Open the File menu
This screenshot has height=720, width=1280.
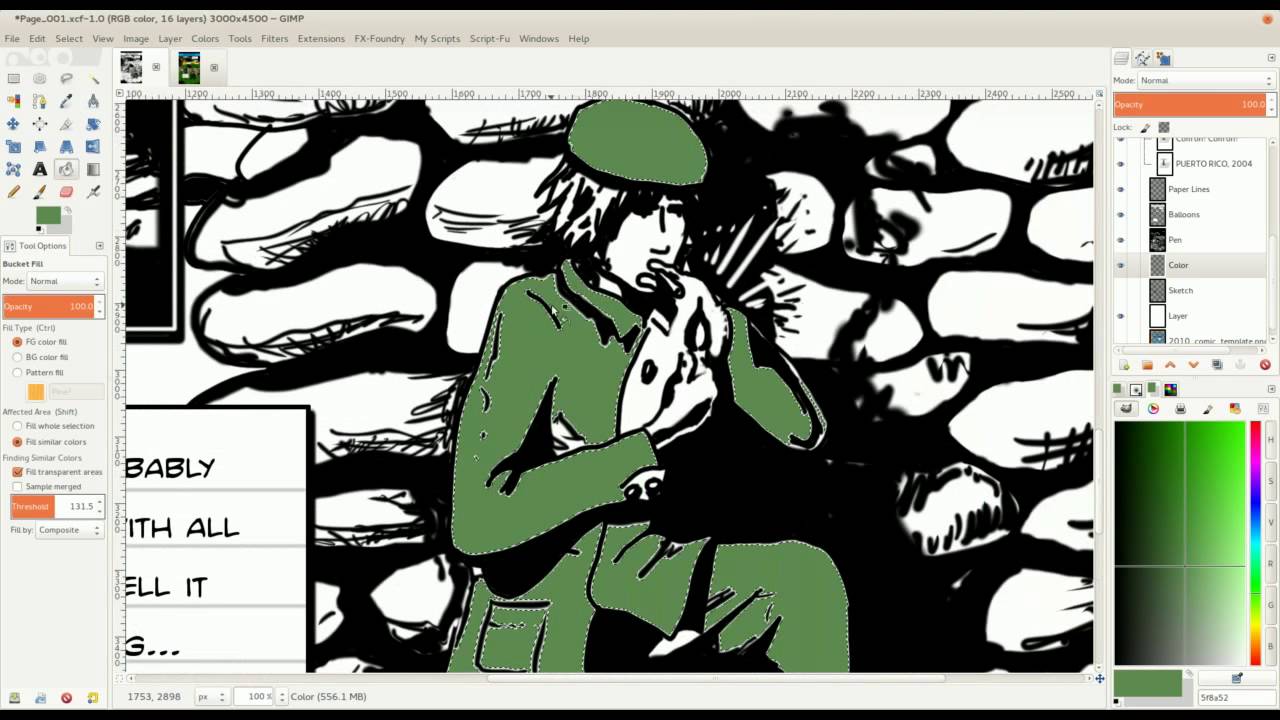coord(12,38)
